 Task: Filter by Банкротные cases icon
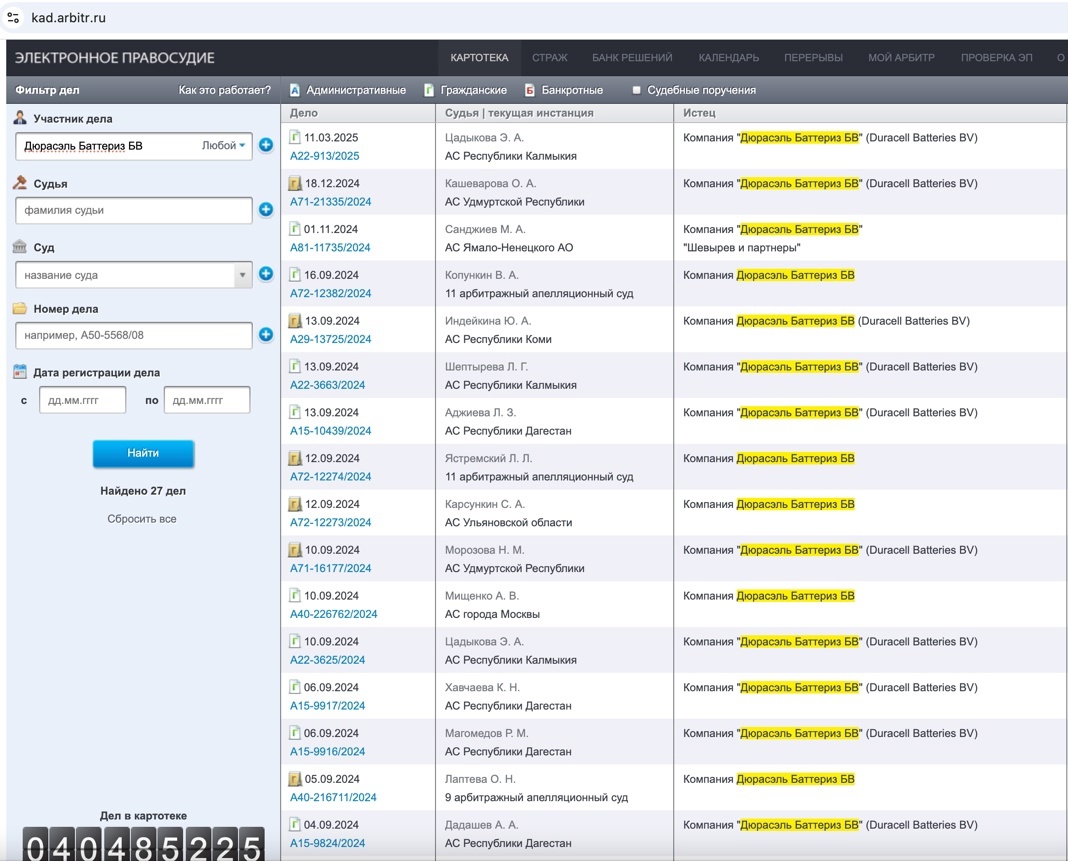(x=529, y=90)
